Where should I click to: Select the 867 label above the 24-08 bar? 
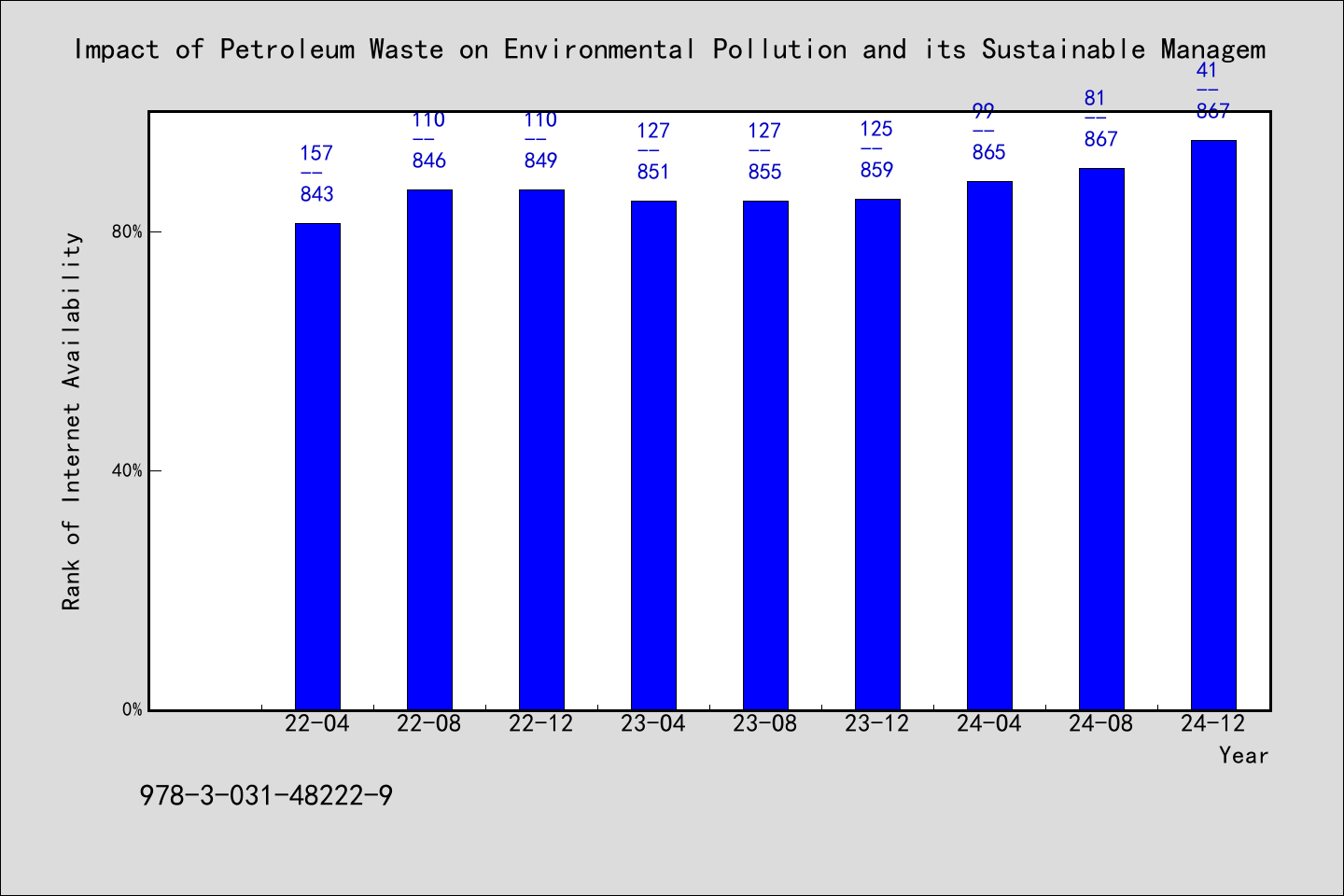tap(1100, 139)
